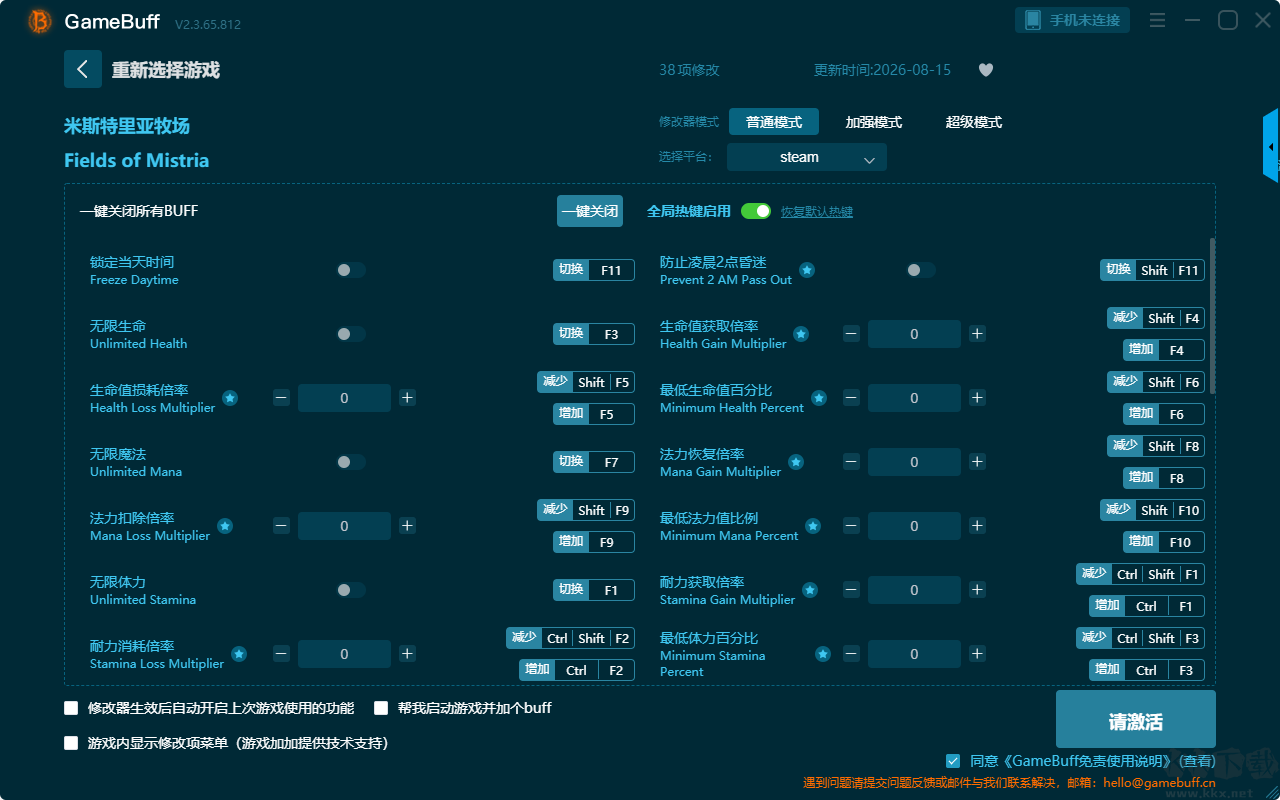Click star icon beside Mana Gain Multiplier
1280x800 pixels.
click(796, 462)
